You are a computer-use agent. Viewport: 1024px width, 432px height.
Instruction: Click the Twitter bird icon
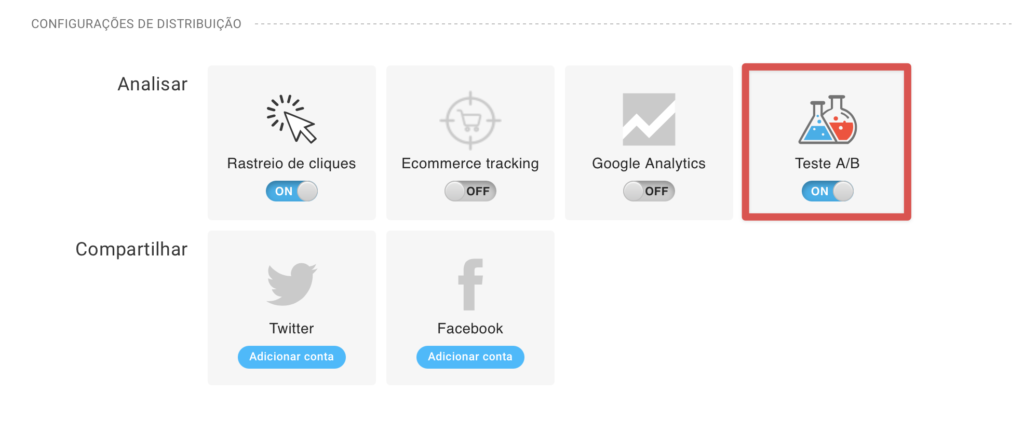tap(291, 284)
